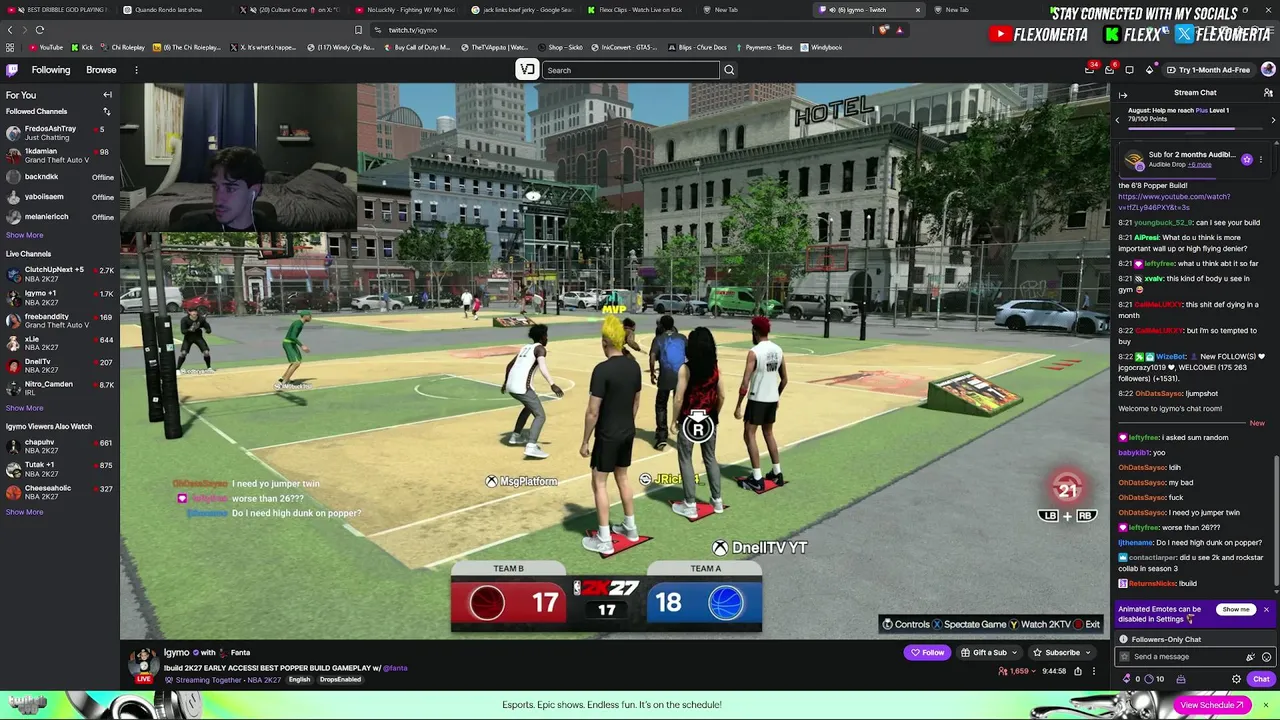Open the Bits gem icon in top bar
This screenshot has width=1280, height=720.
[1149, 70]
